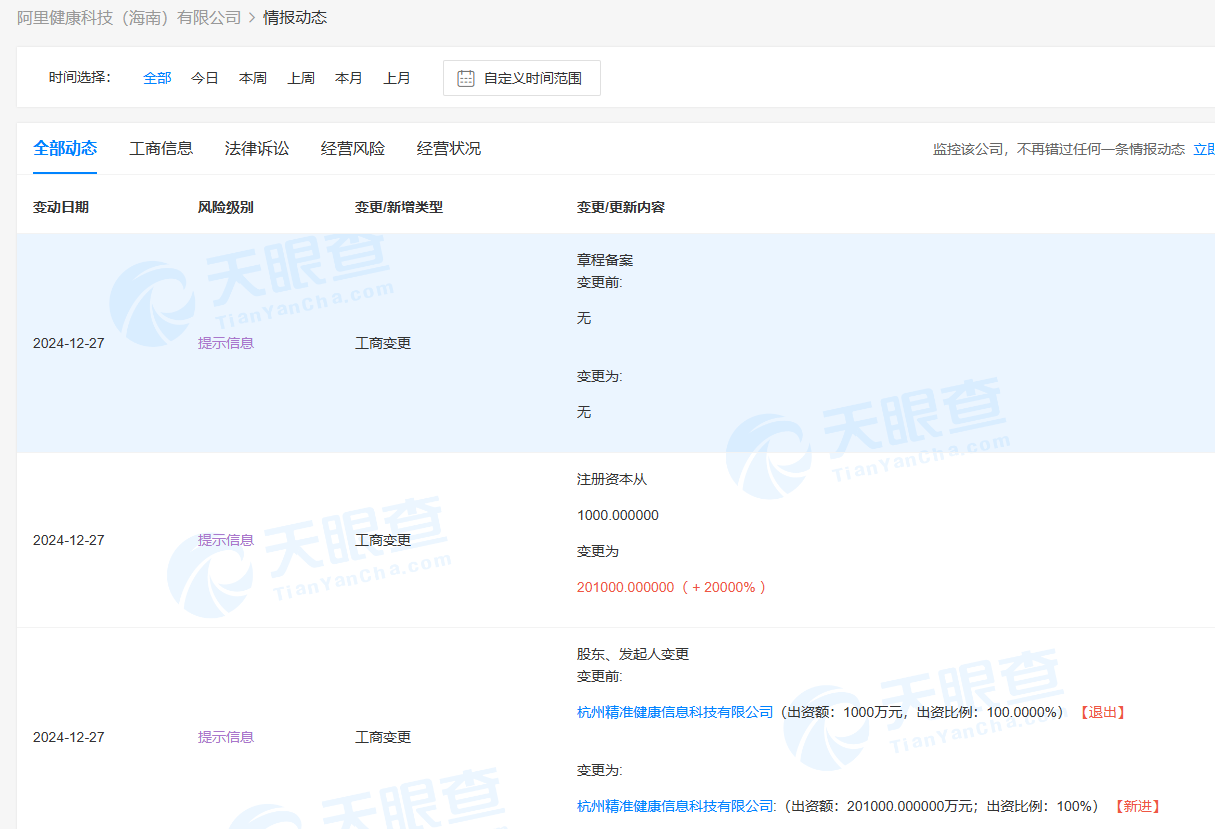Click the 章程备案 entry title
This screenshot has height=829, width=1215.
click(605, 260)
